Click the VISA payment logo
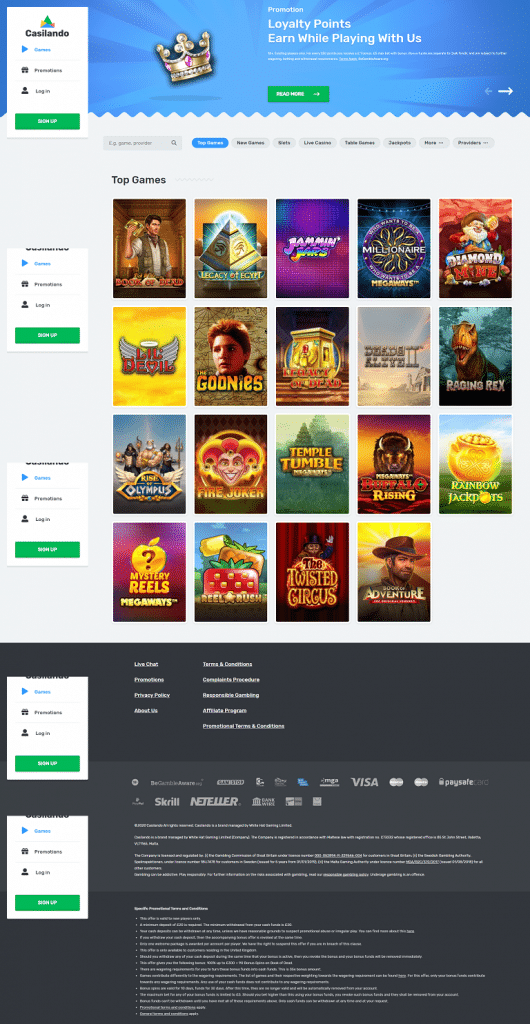This screenshot has width=530, height=1024. pyautogui.click(x=365, y=782)
